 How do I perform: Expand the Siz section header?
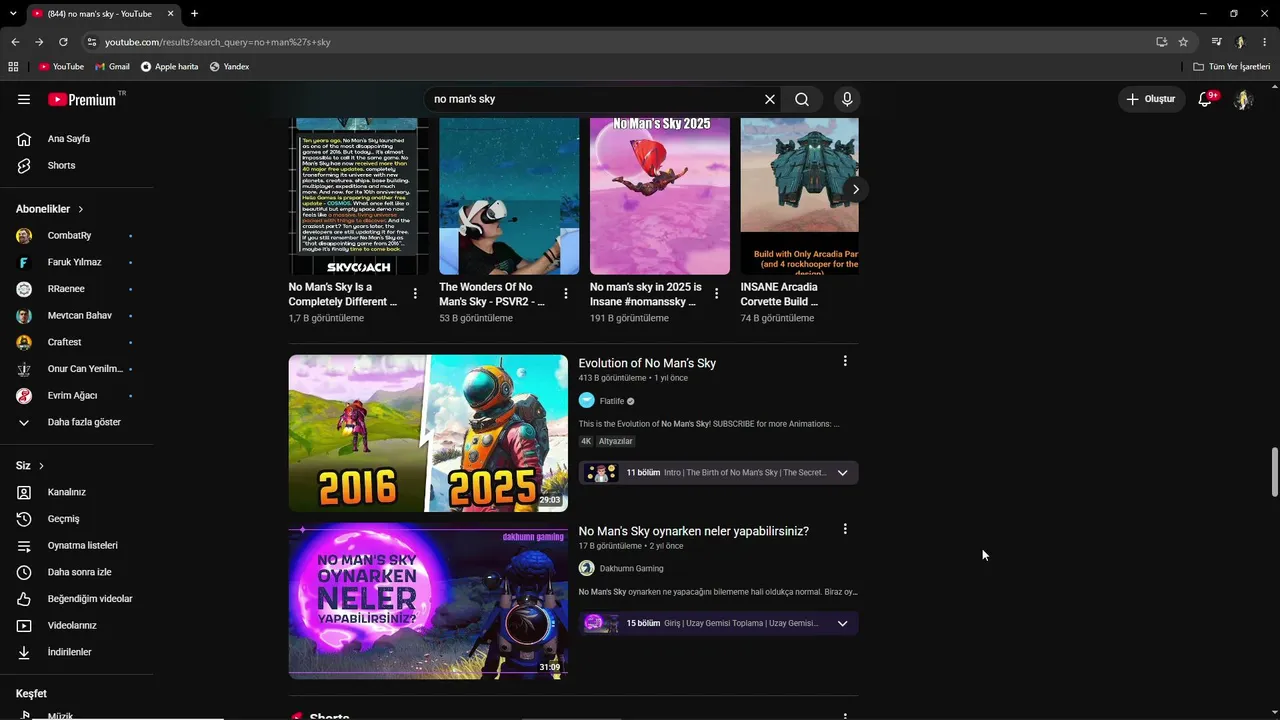tap(30, 466)
